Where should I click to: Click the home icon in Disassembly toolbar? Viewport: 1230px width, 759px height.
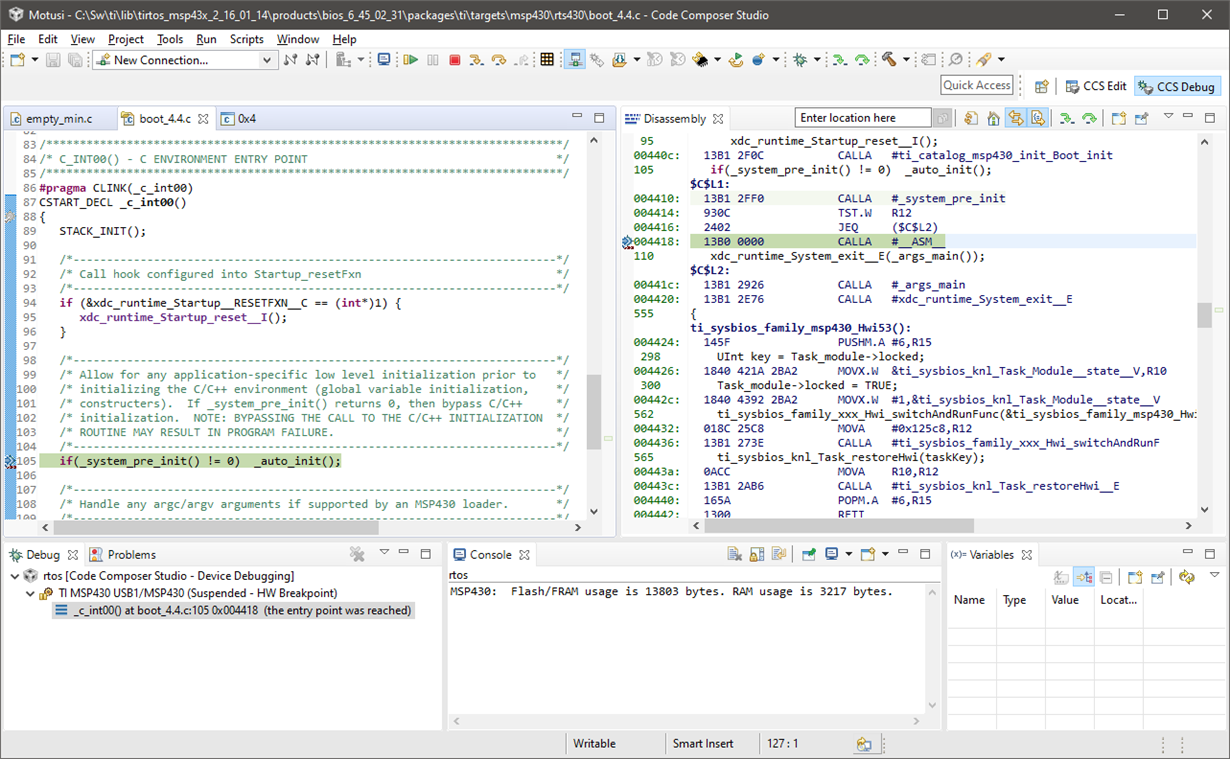993,118
